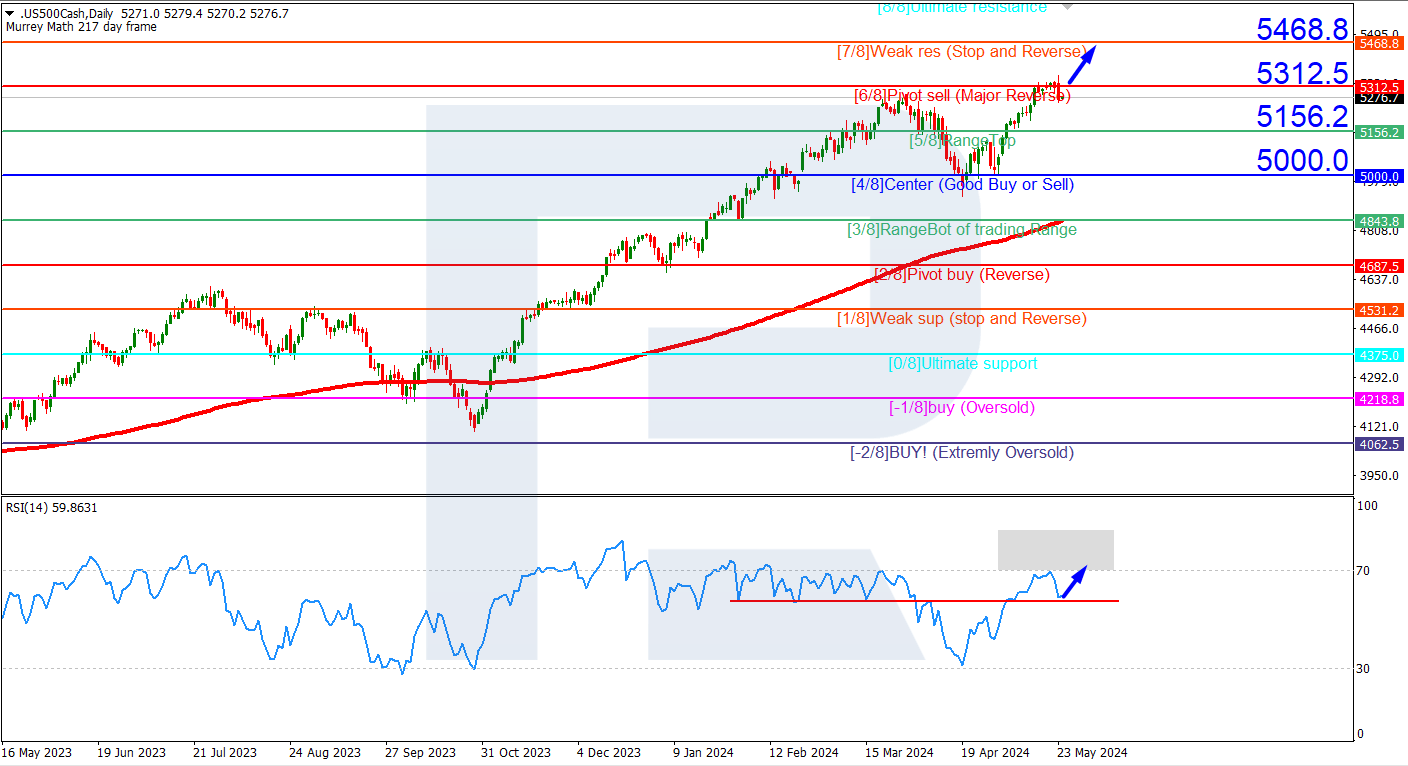1408x766 pixels.
Task: Click the orange 5468.8 price tag on axis
Action: coord(1379,43)
